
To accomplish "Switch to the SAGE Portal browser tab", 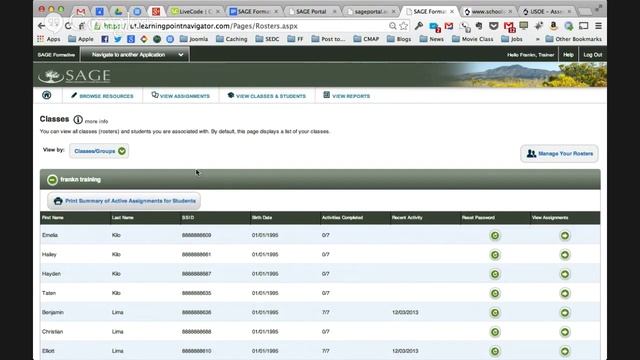I will 312,11.
